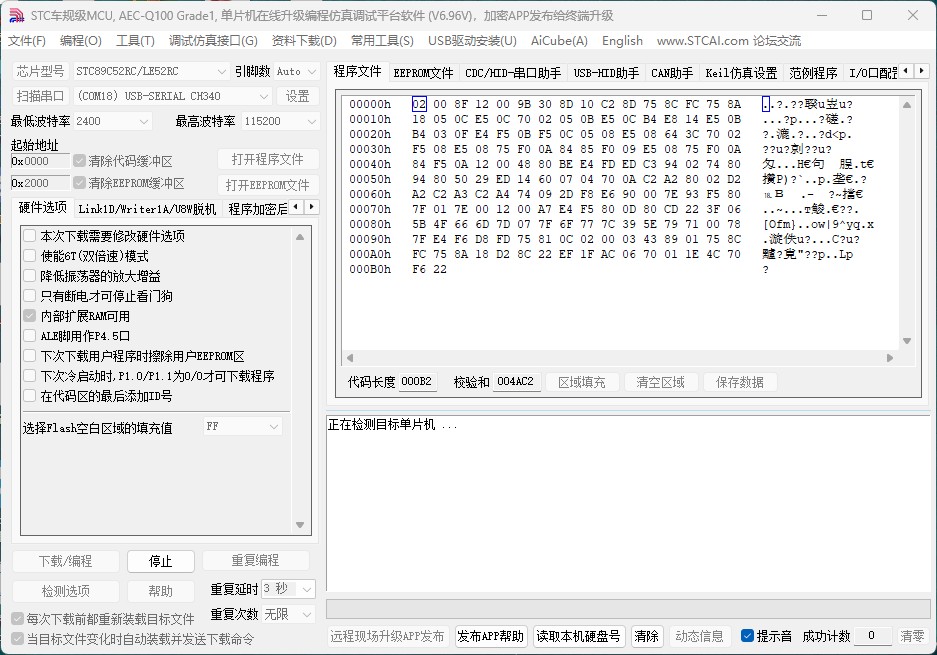Click hardware options list scroll down arrow
937x655 pixels.
(300, 525)
